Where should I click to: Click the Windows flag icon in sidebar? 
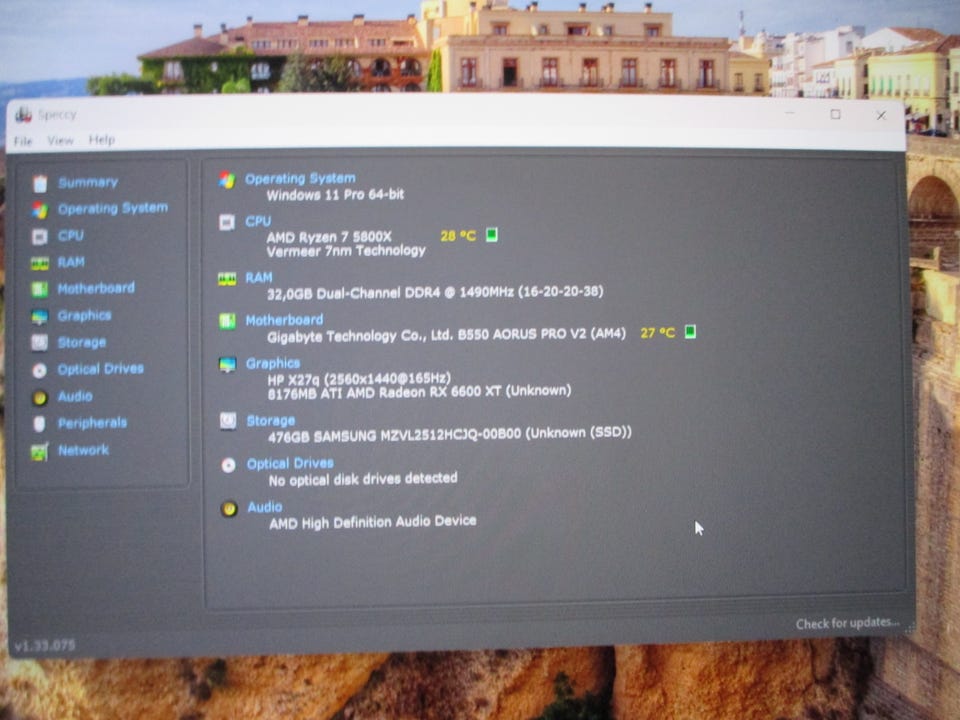(40, 210)
